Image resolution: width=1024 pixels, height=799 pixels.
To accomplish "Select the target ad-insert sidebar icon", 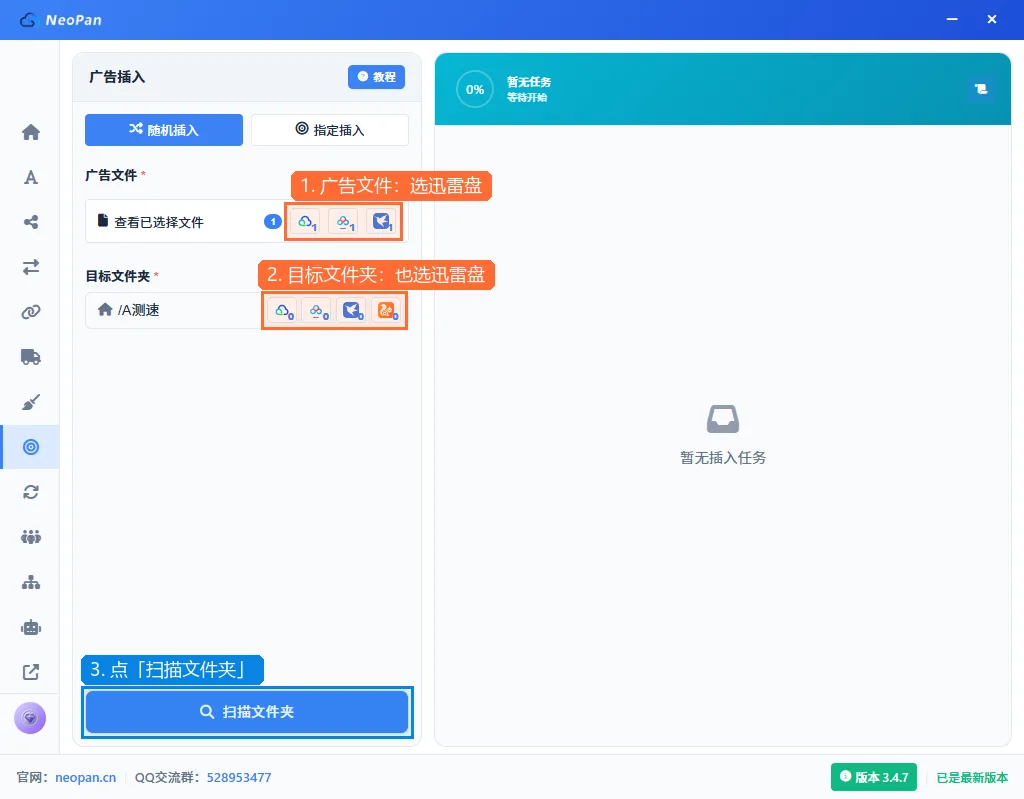I will point(31,447).
